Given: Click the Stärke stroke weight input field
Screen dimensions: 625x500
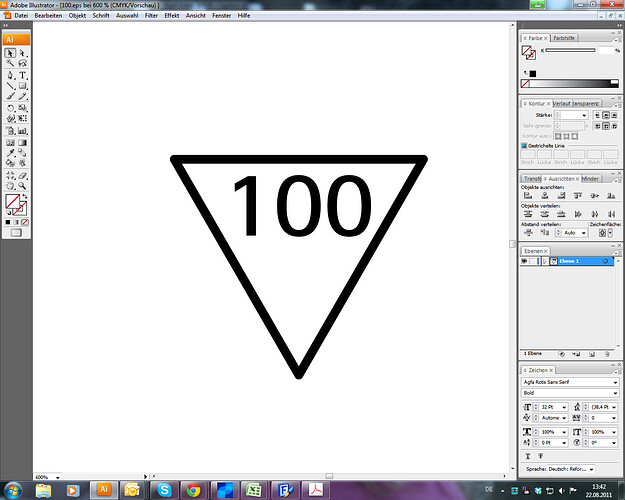Looking at the screenshot, I should point(571,115).
